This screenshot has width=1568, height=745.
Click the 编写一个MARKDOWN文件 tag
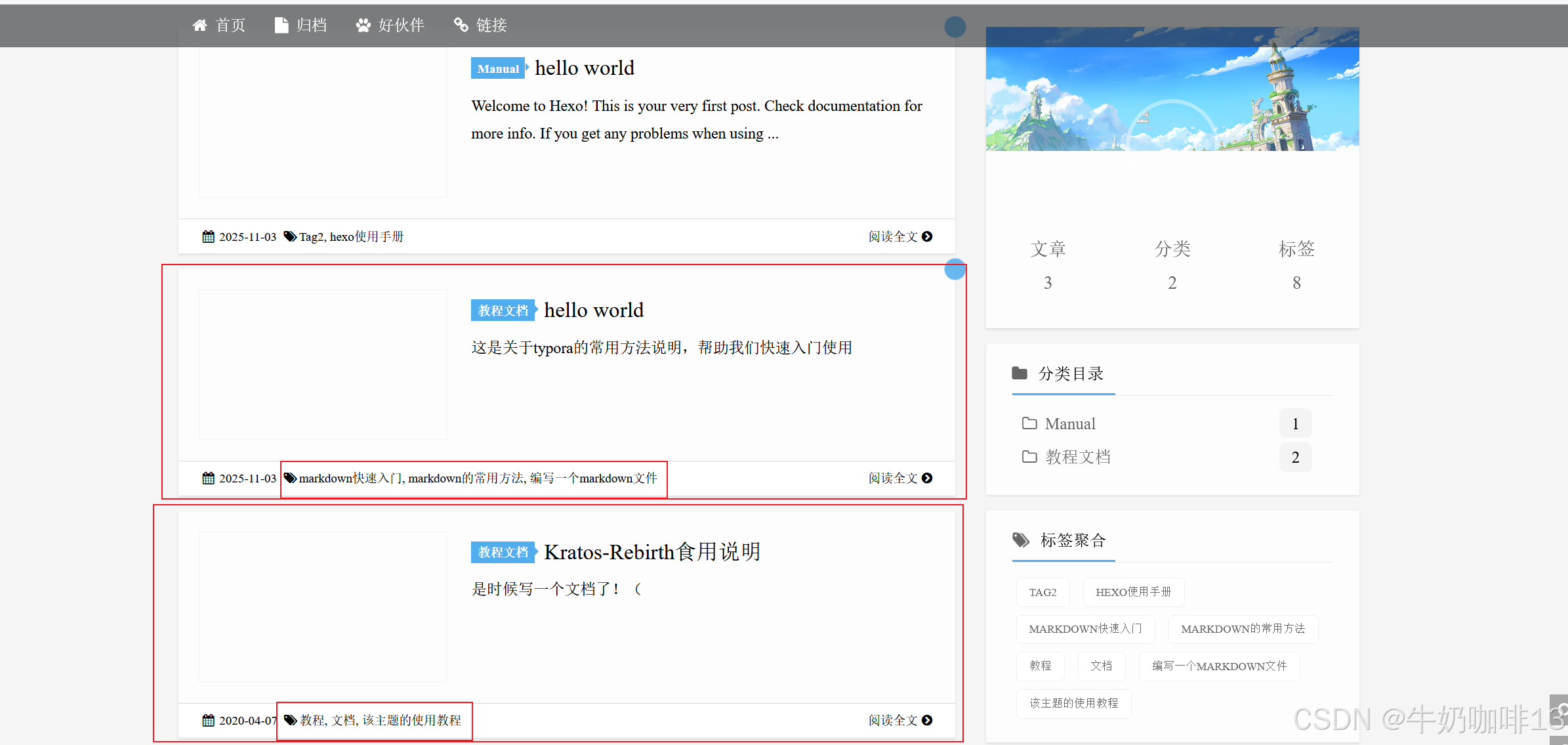pos(1219,666)
